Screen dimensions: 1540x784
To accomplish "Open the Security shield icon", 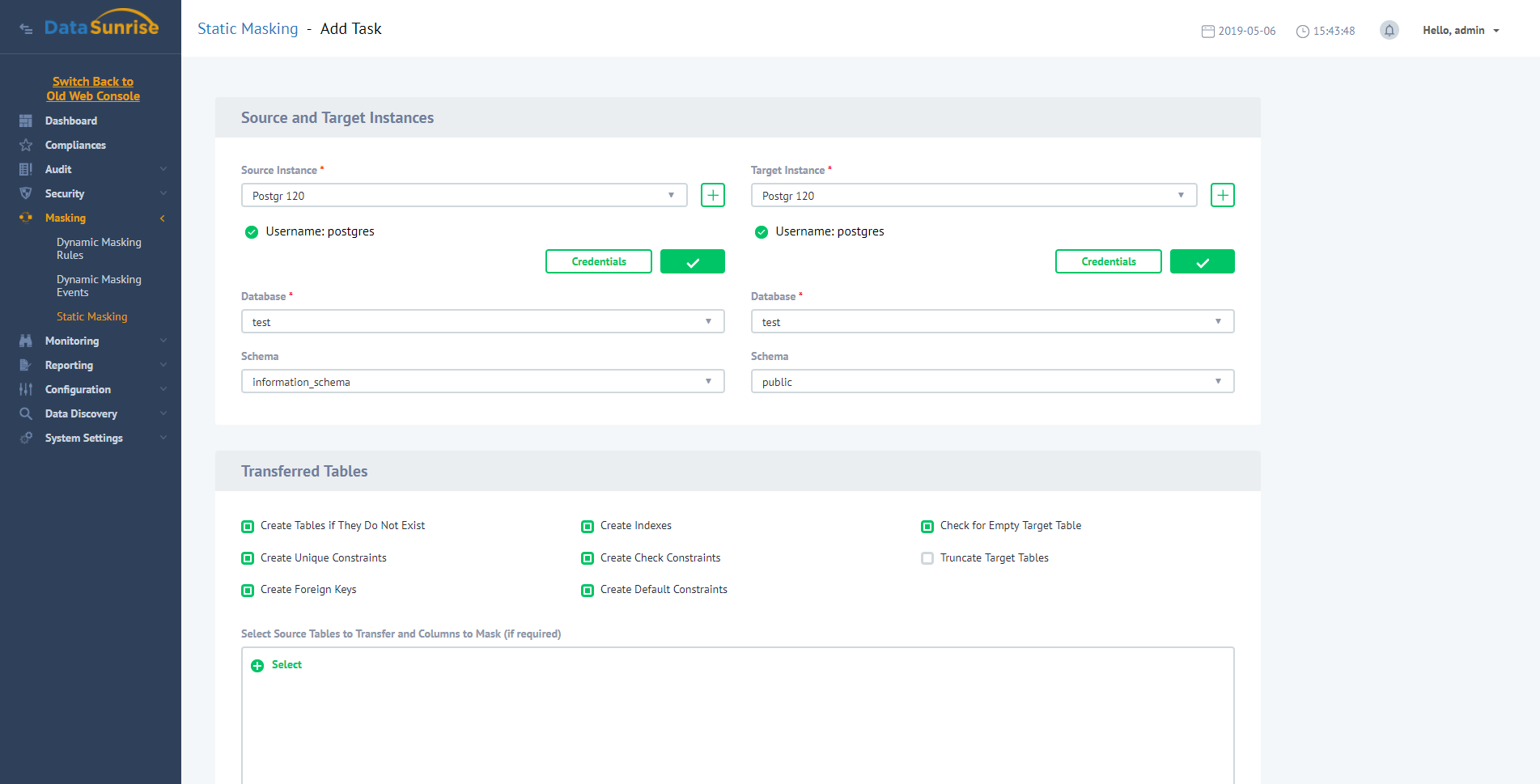I will click(26, 193).
